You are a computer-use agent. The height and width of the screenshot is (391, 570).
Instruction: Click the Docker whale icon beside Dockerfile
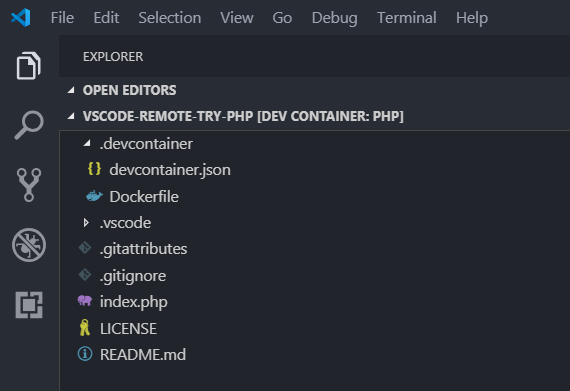click(x=94, y=196)
